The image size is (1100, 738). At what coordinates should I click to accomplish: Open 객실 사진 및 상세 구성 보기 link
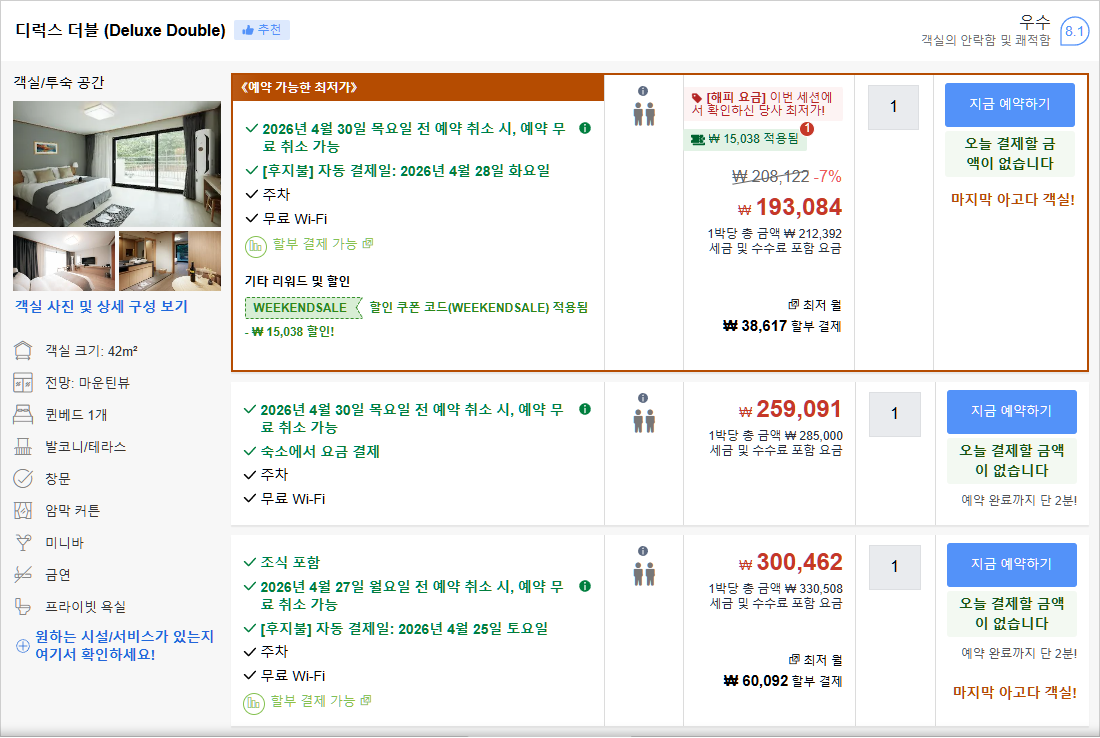tap(102, 307)
